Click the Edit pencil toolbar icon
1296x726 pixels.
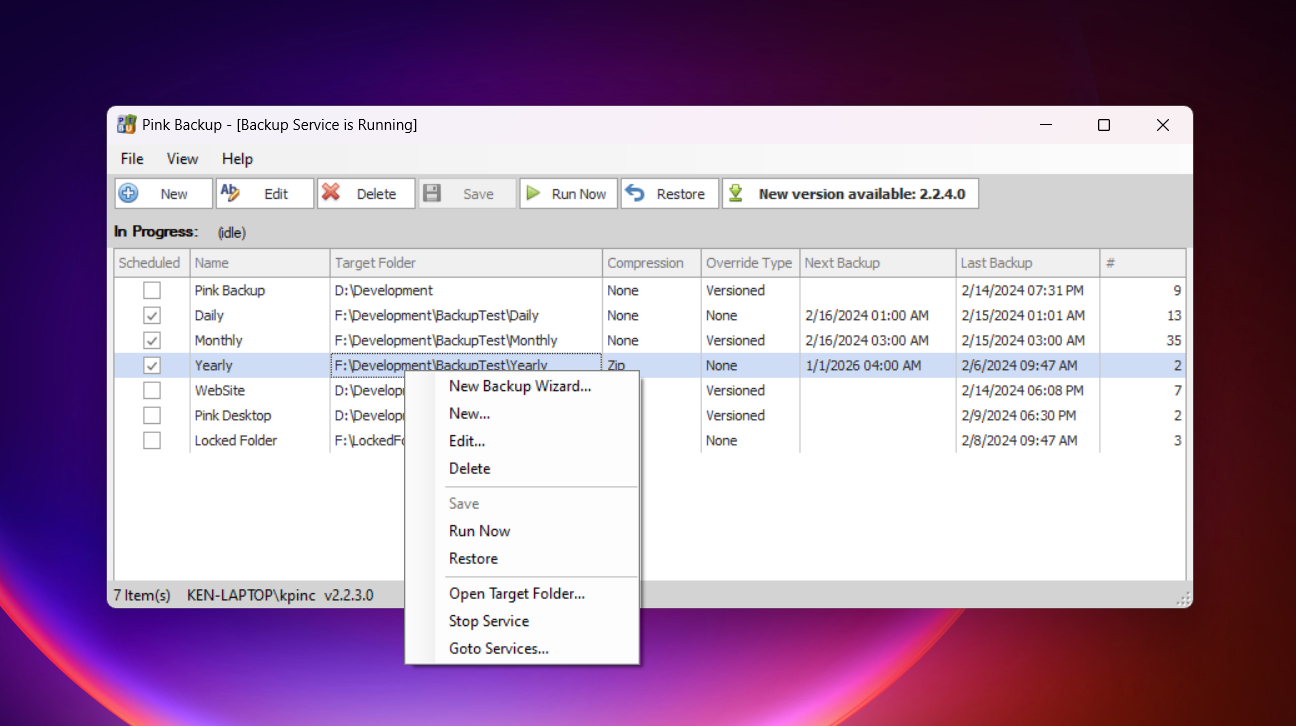(x=230, y=193)
